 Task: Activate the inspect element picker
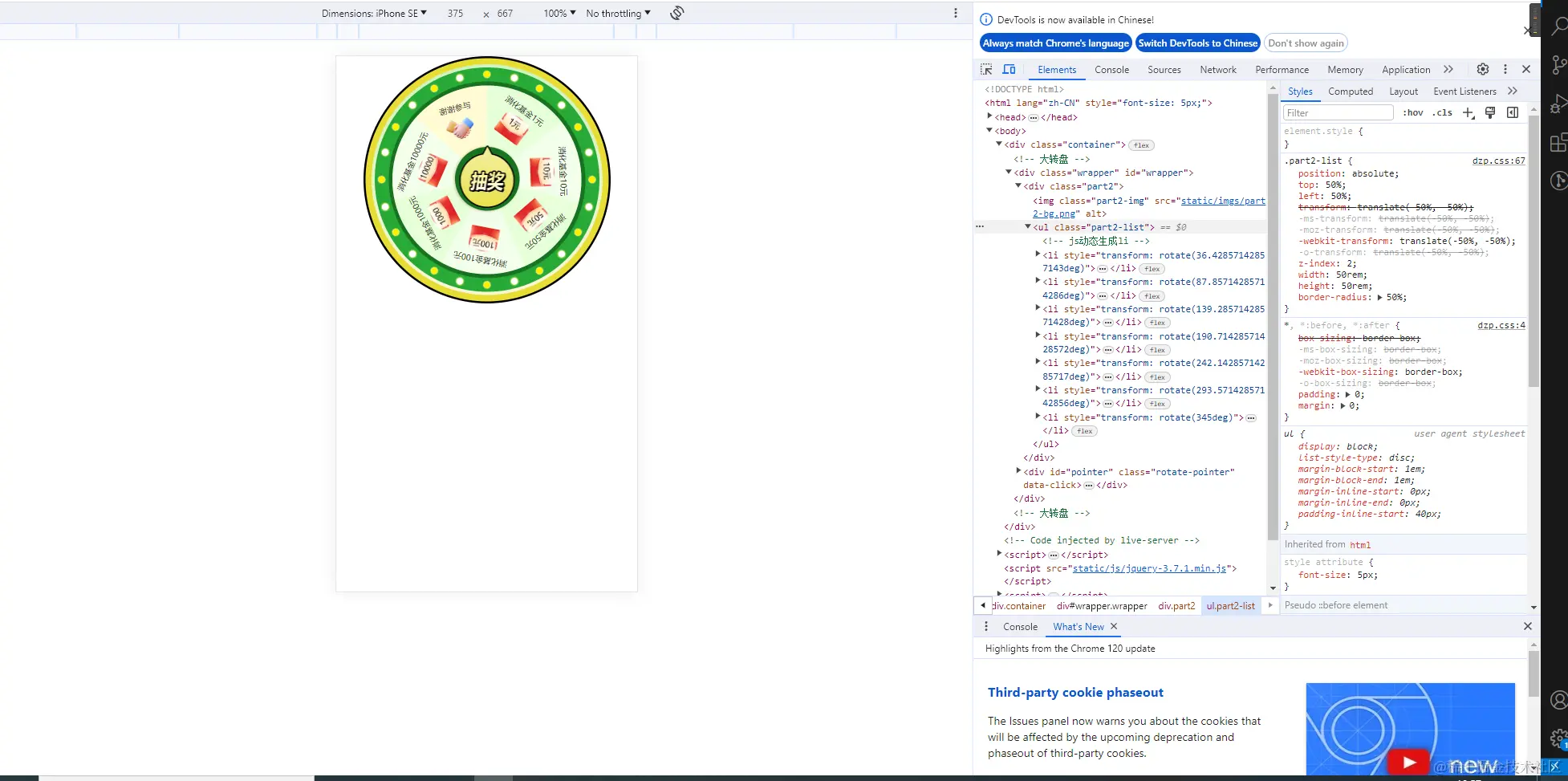tap(986, 69)
